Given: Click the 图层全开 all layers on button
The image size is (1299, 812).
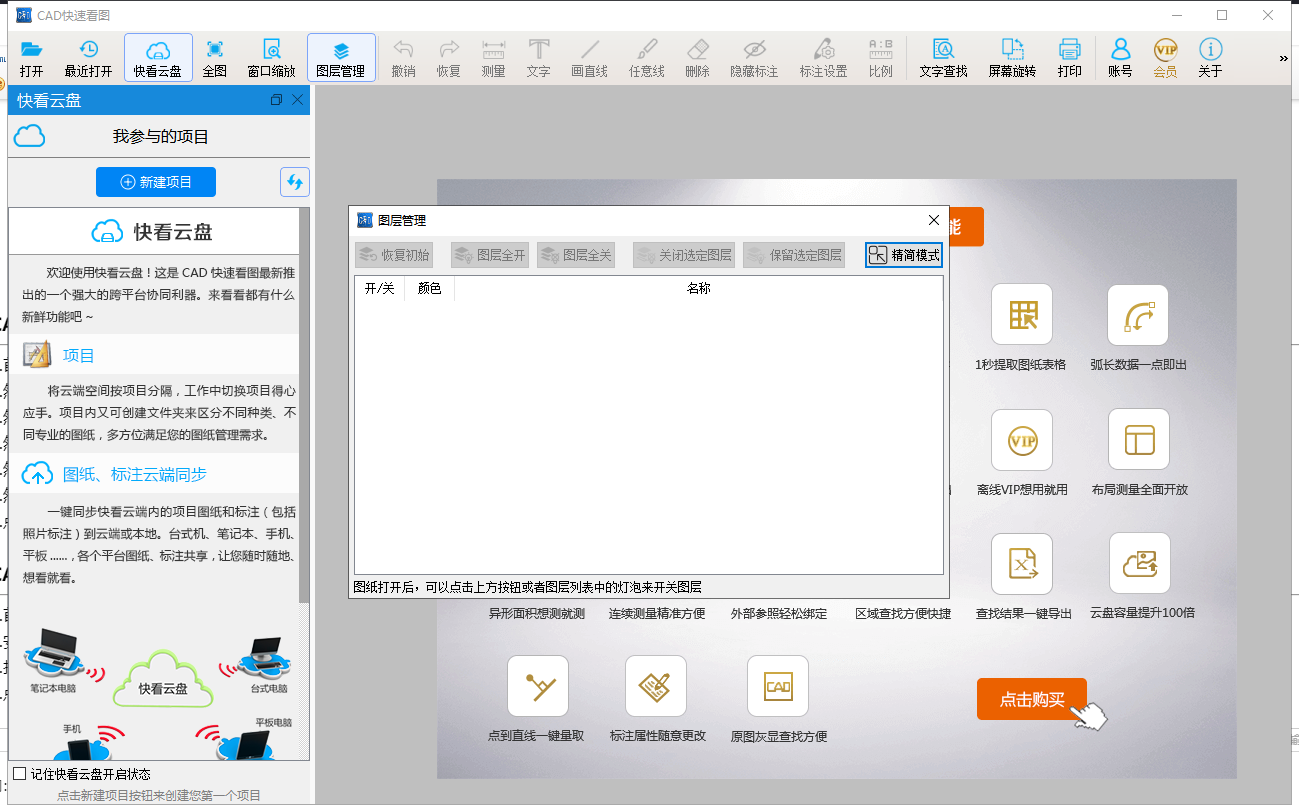Looking at the screenshot, I should point(490,255).
